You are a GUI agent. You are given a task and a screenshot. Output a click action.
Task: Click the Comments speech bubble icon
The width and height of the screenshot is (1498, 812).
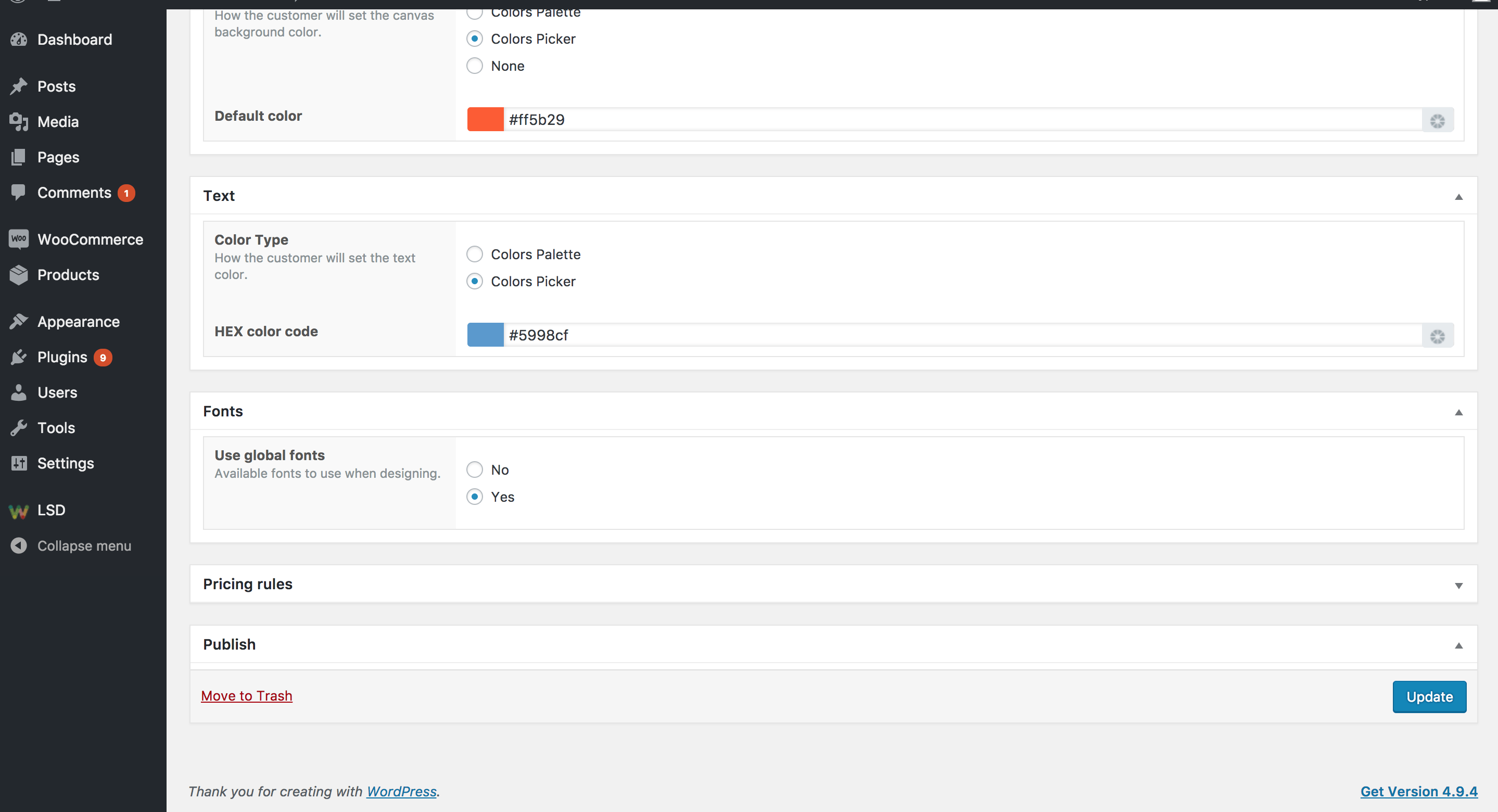click(19, 192)
